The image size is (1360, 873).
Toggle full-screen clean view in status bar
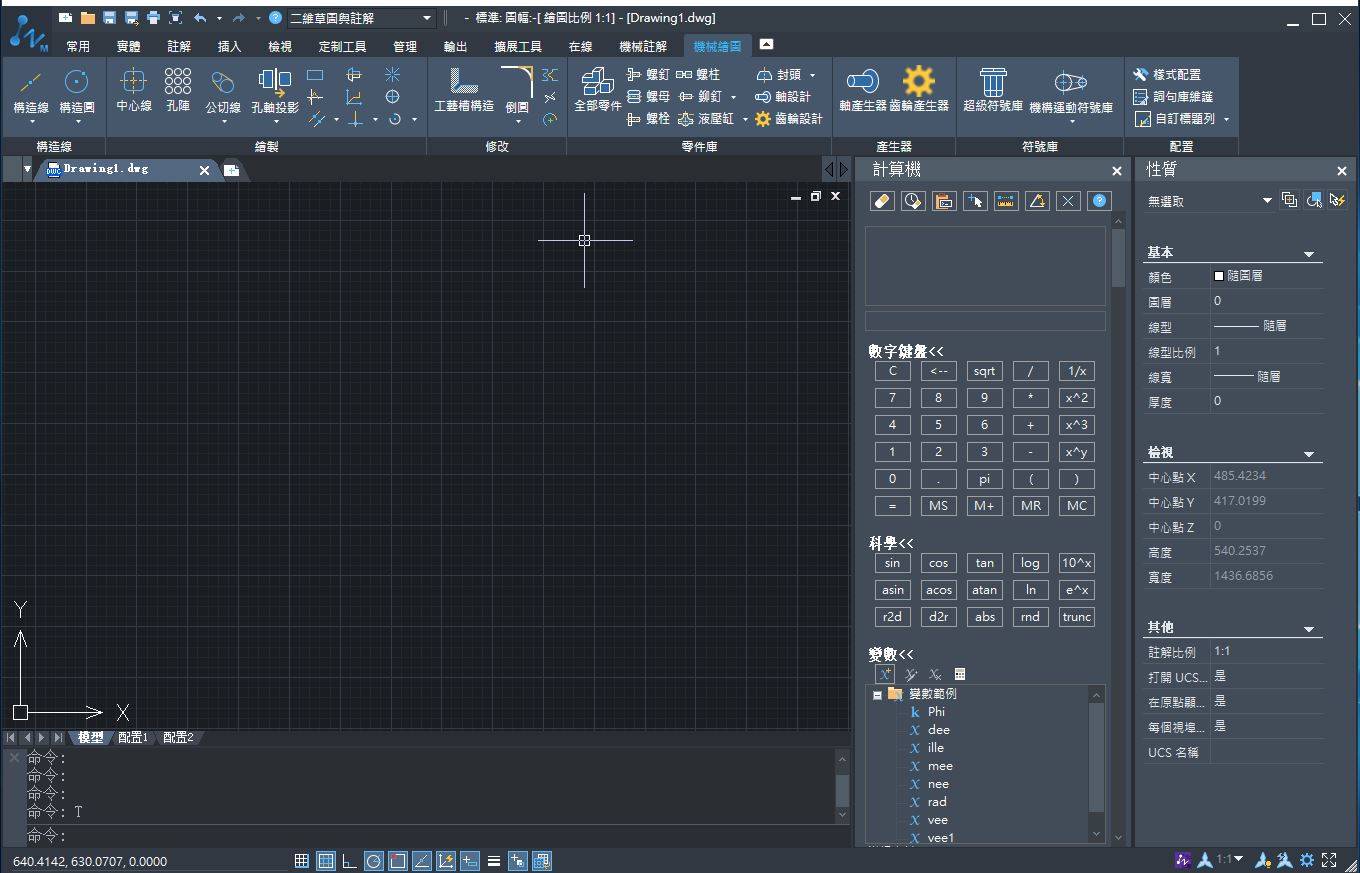(1329, 860)
